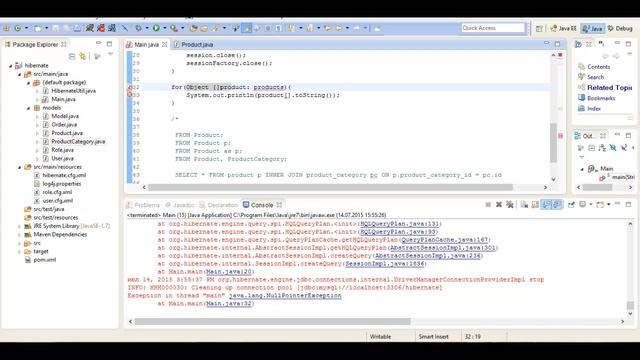Click Remove All Terminated Launches in Console
This screenshot has height=360, width=640.
click(510, 204)
